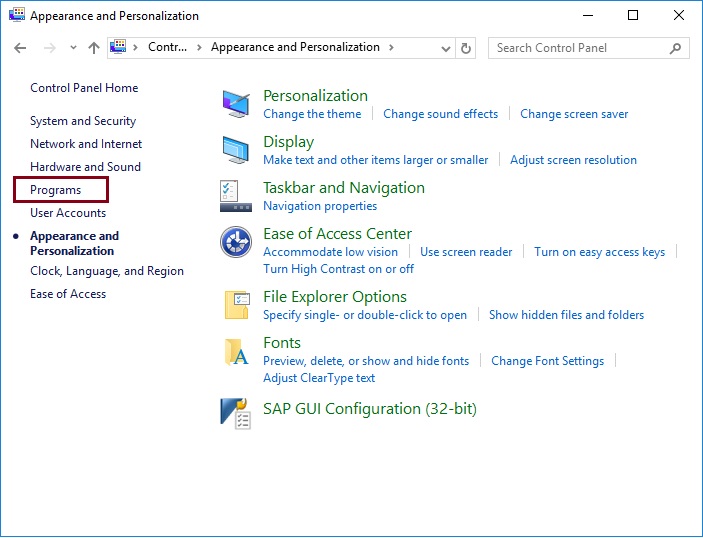Open the recent locations dropdown arrow
The image size is (703, 538).
coord(73,48)
